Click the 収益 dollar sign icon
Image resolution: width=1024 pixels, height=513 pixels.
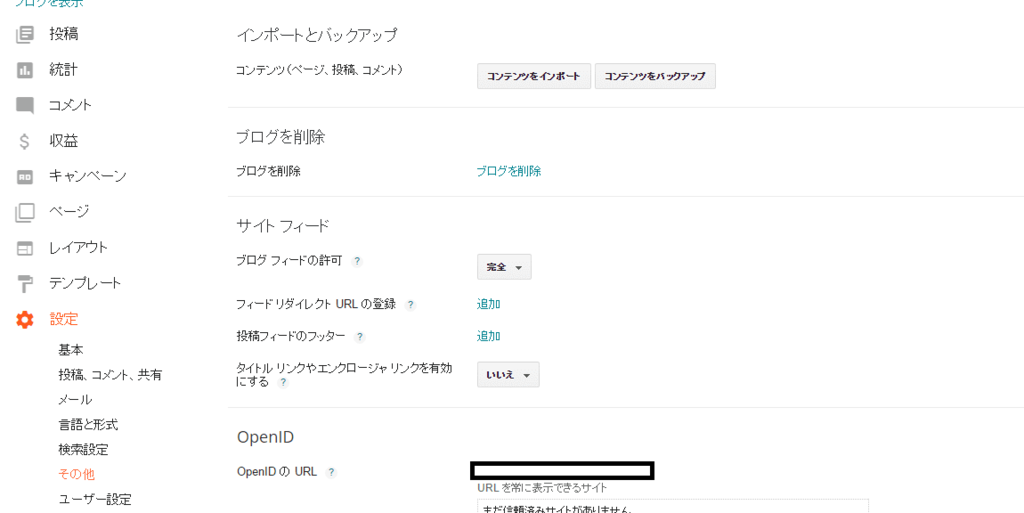click(x=24, y=141)
